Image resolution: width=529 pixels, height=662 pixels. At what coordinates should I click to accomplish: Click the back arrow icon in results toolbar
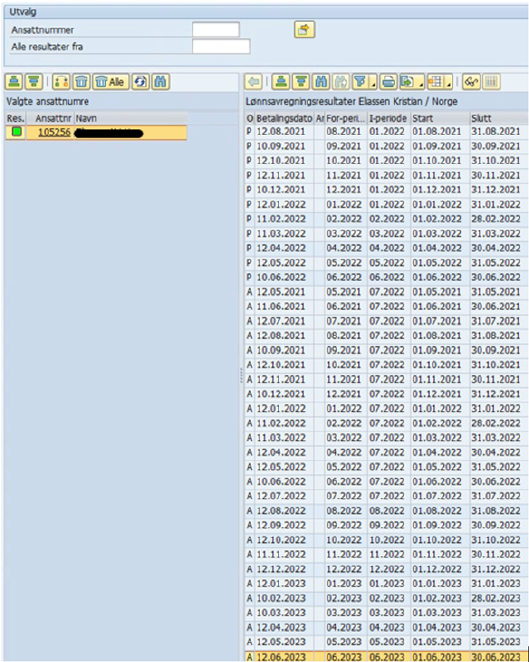(x=254, y=81)
